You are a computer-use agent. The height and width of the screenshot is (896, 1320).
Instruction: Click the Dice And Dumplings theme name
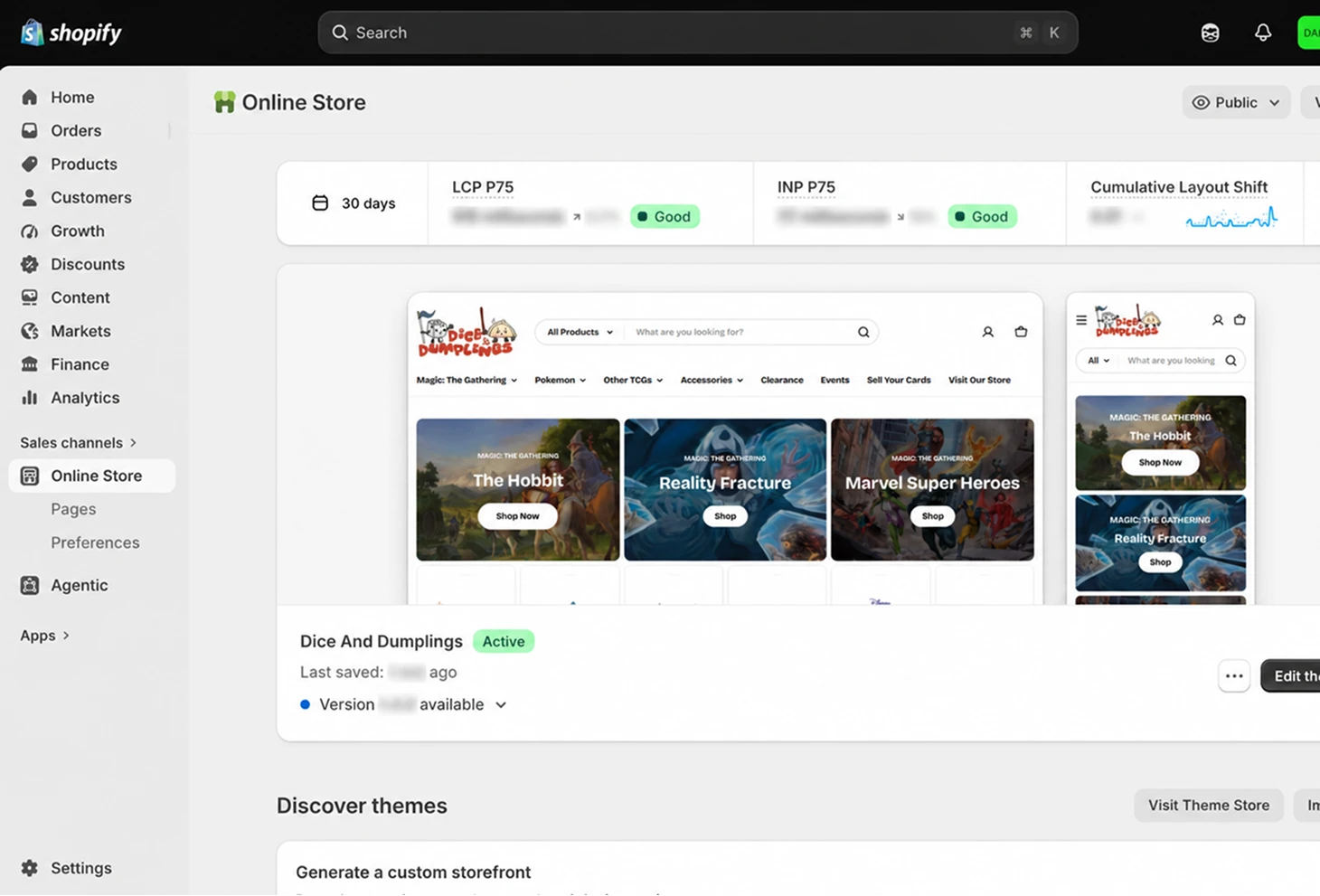(382, 641)
